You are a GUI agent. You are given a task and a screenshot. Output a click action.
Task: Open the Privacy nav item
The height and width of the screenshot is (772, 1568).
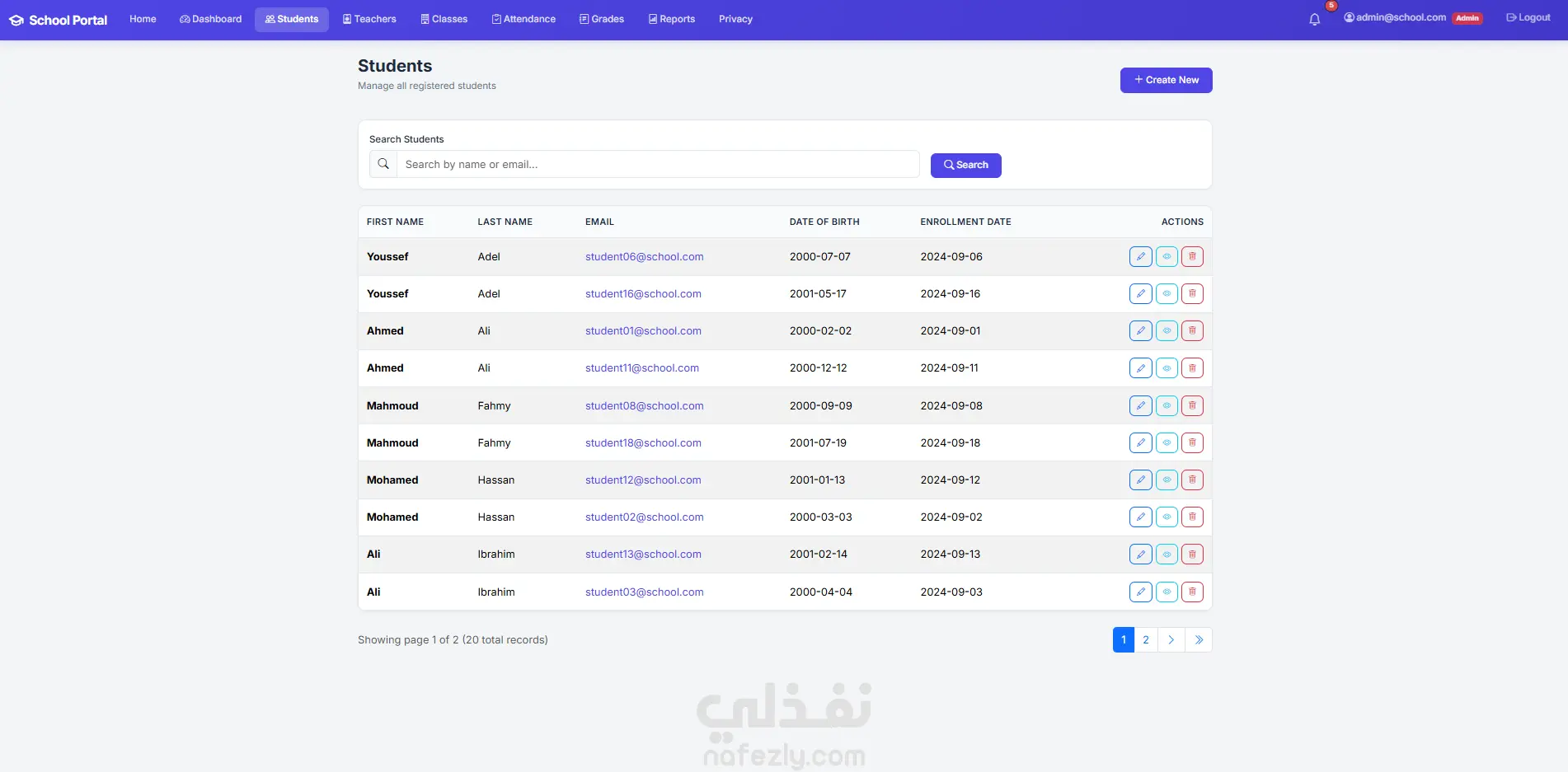pyautogui.click(x=735, y=19)
